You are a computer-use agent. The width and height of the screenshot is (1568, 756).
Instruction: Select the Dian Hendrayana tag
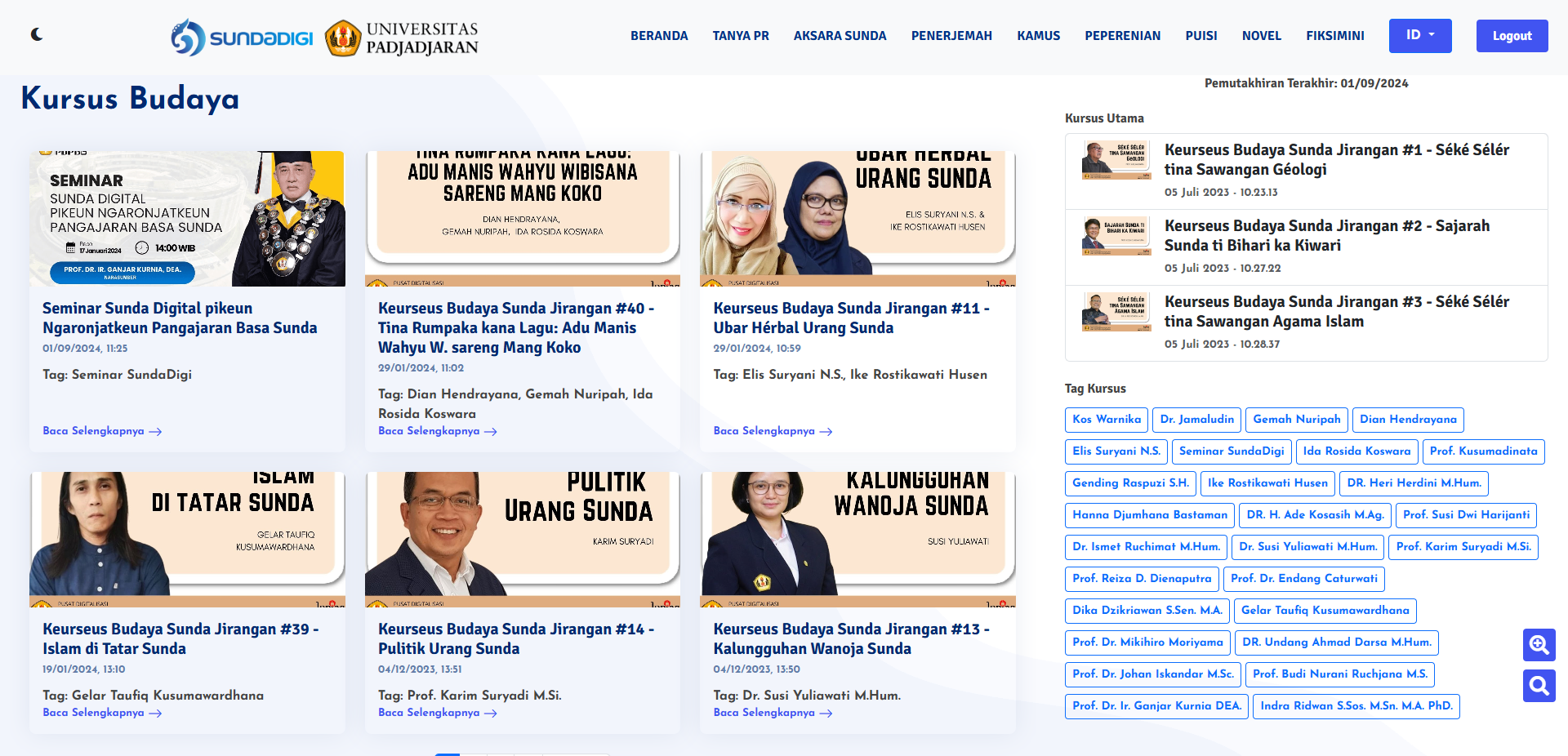tap(1408, 420)
